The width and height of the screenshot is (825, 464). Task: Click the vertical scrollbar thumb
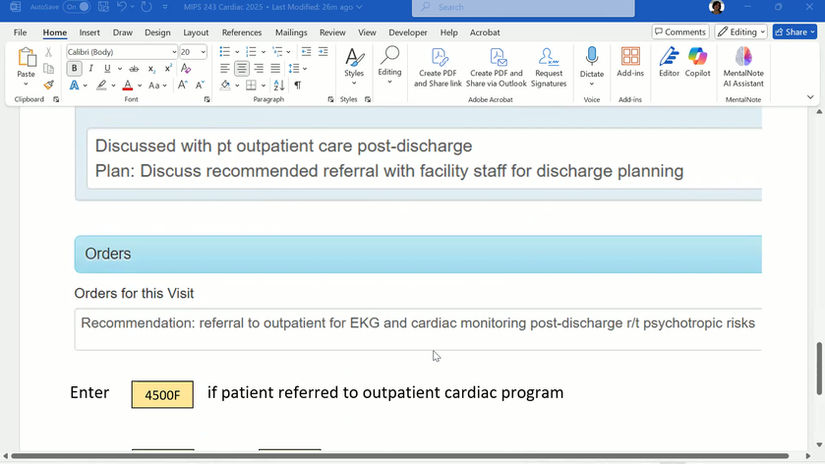click(x=819, y=368)
